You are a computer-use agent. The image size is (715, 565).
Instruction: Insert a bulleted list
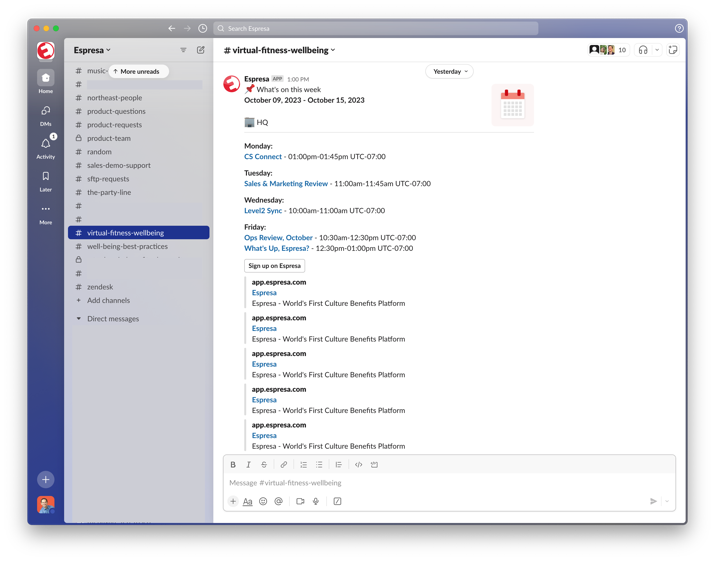pos(319,465)
